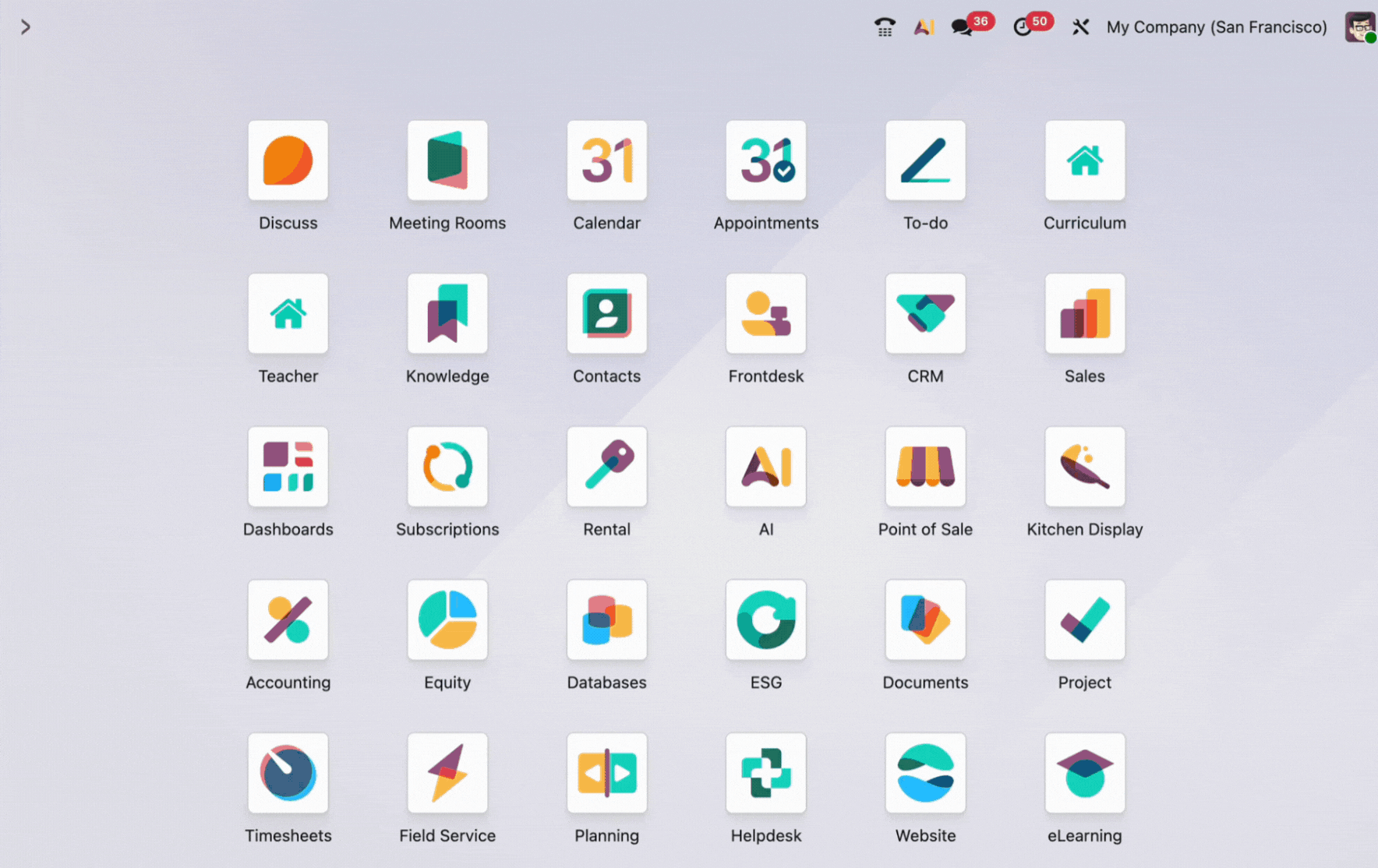Open the Timesheets app
The height and width of the screenshot is (868, 1378).
(x=288, y=773)
